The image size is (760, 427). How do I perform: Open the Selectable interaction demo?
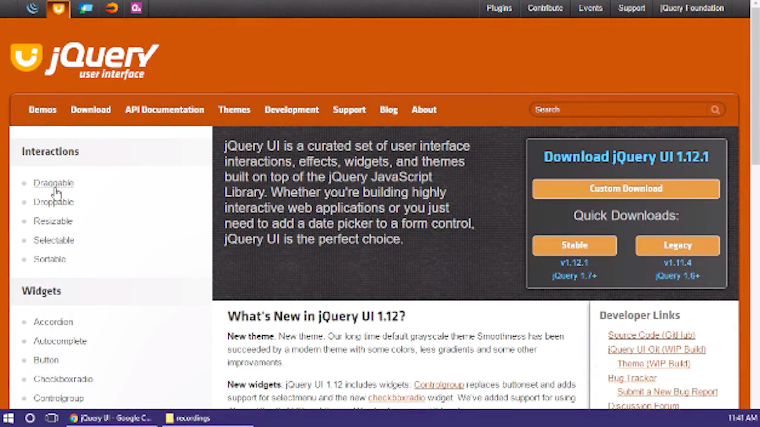[x=54, y=240]
